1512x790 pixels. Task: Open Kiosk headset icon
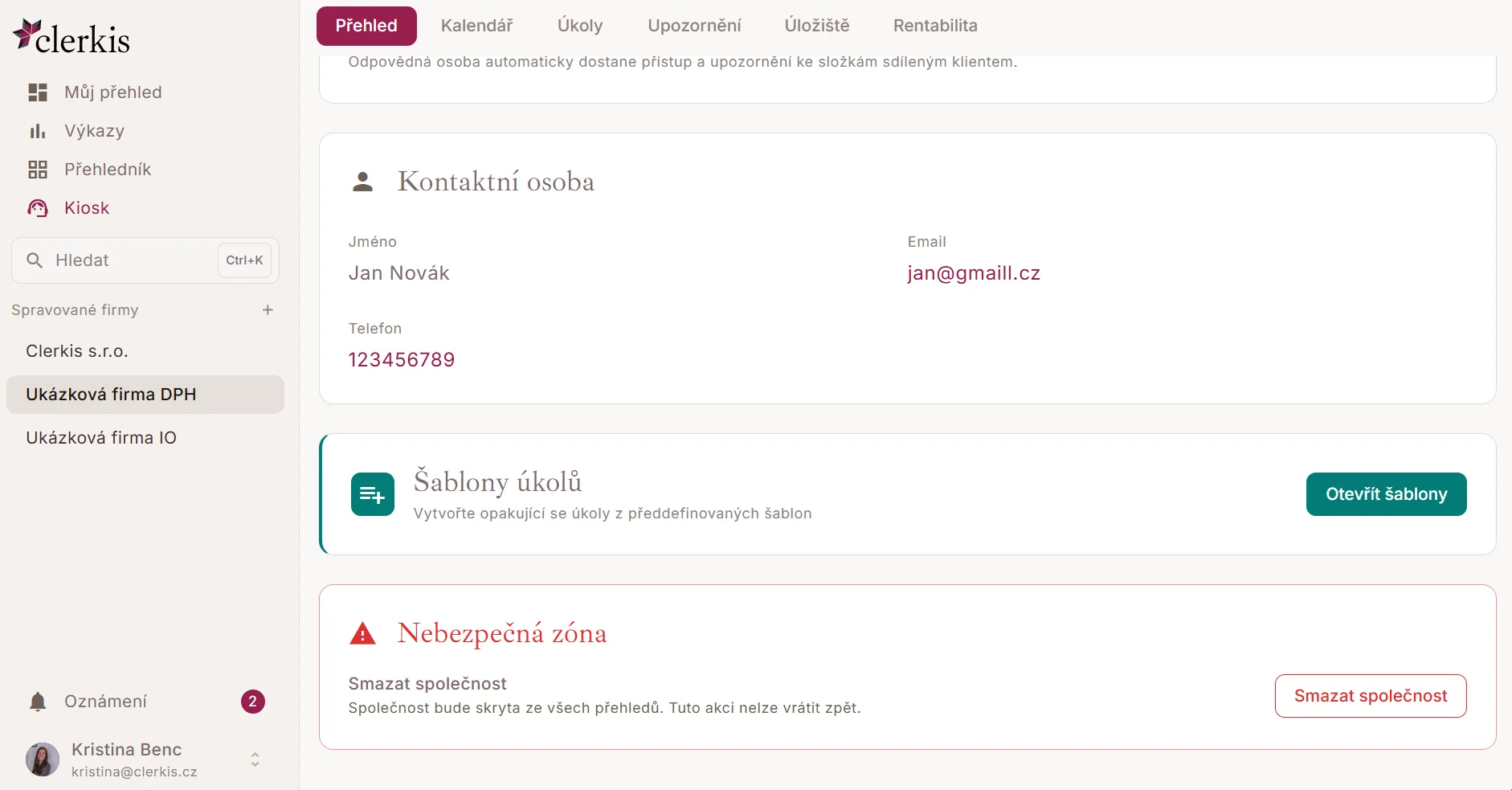click(x=38, y=208)
